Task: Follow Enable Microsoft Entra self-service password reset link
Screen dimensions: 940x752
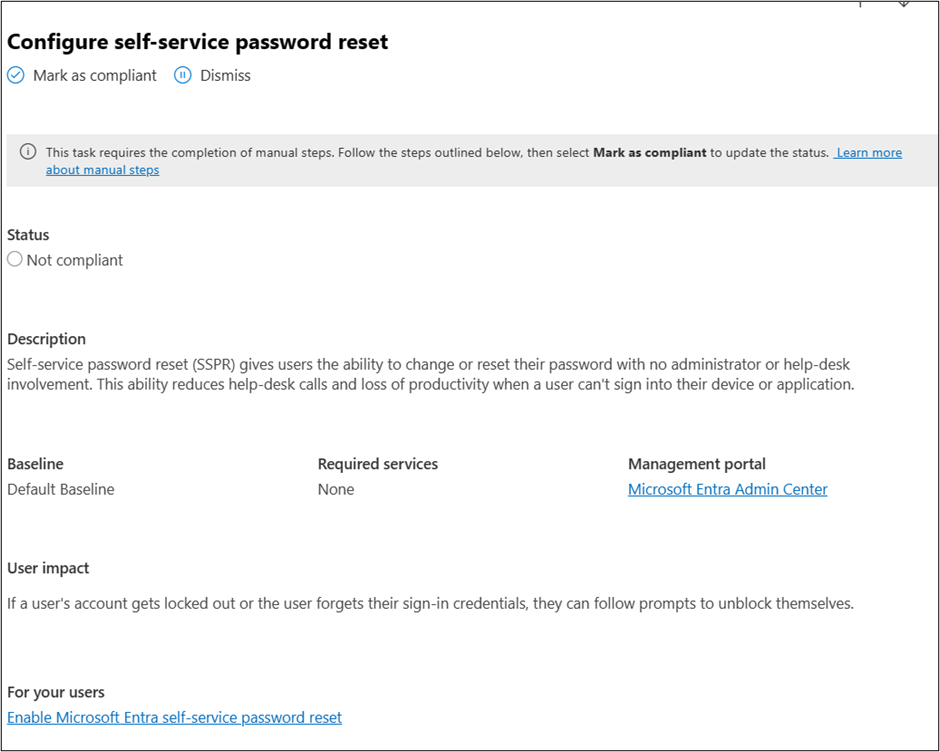Action: (174, 717)
